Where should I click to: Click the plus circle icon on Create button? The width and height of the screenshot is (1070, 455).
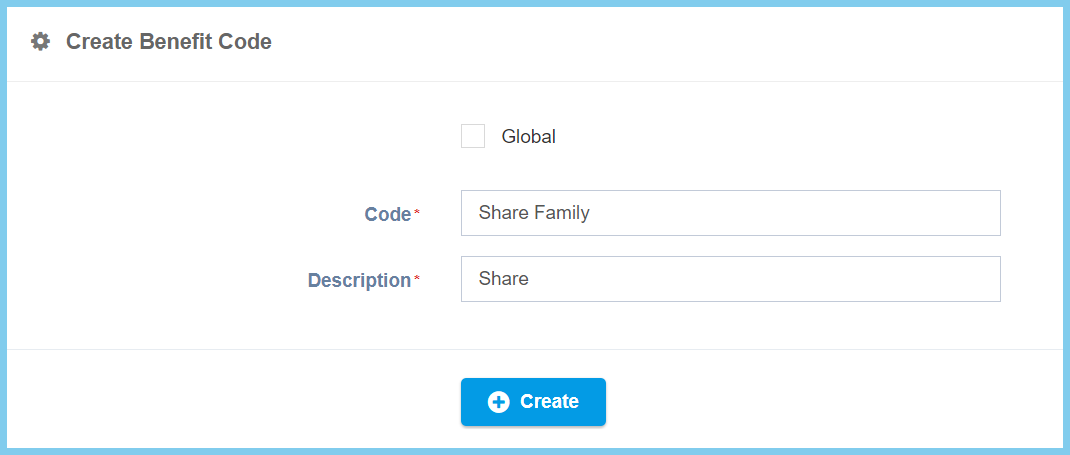[x=498, y=402]
